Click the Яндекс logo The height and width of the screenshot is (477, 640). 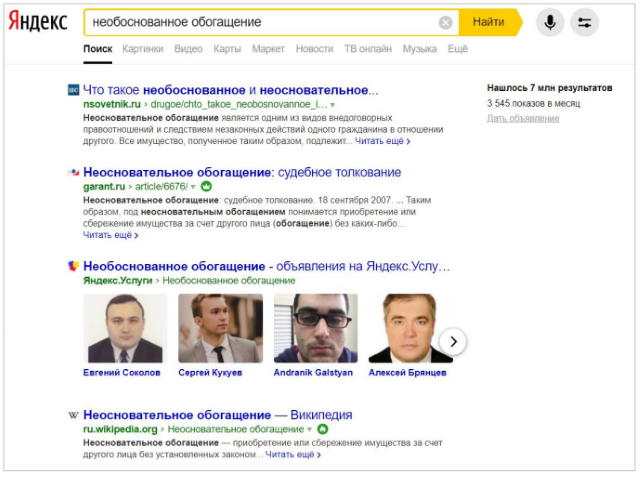pos(38,21)
